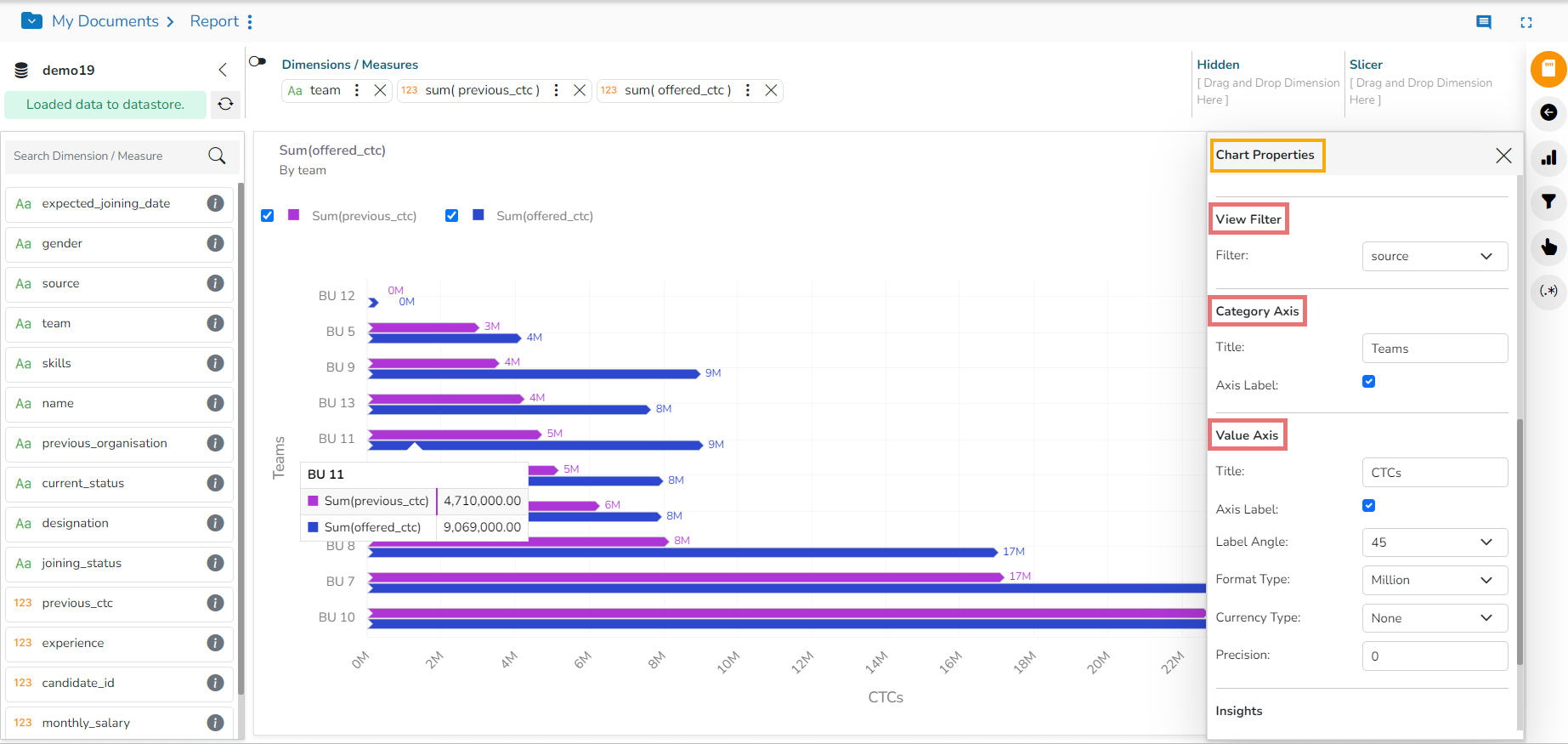Remove sum(offered_ctc) measure
Viewport: 1568px width, 744px height.
[771, 90]
